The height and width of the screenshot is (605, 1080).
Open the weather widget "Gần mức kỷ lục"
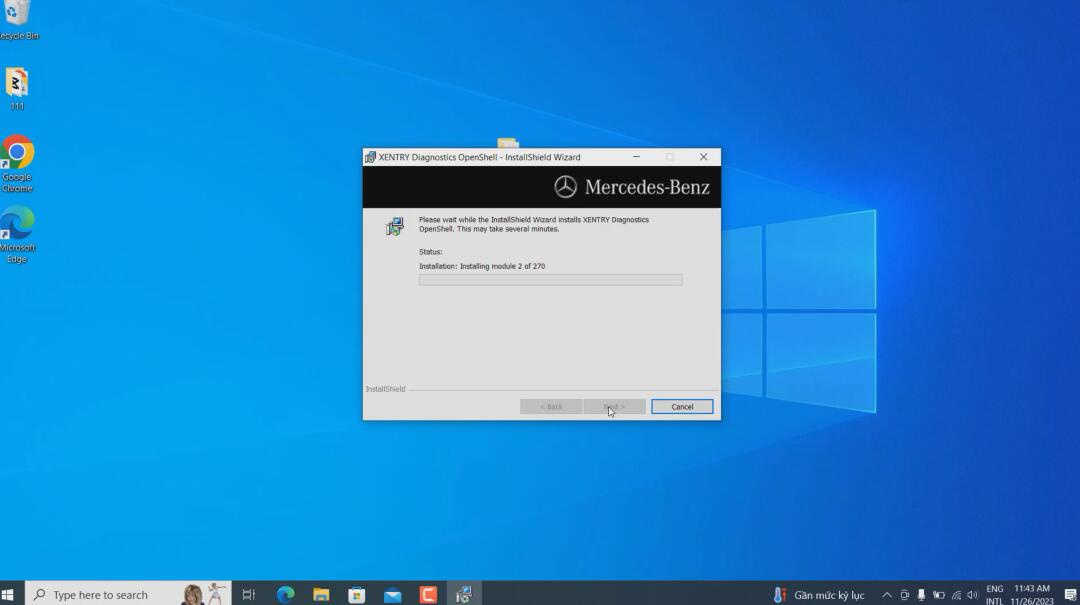pyautogui.click(x=818, y=595)
